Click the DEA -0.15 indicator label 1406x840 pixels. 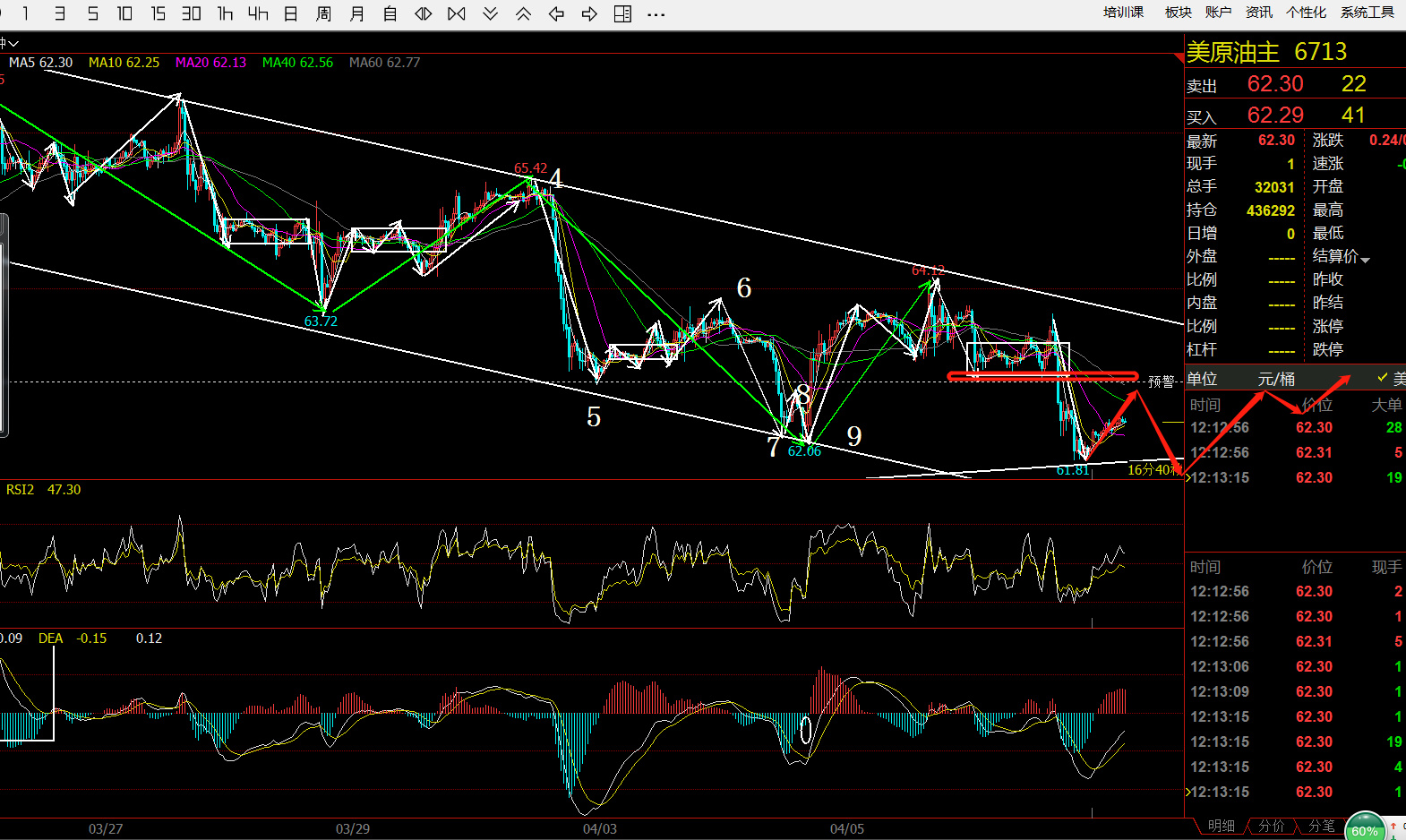73,639
